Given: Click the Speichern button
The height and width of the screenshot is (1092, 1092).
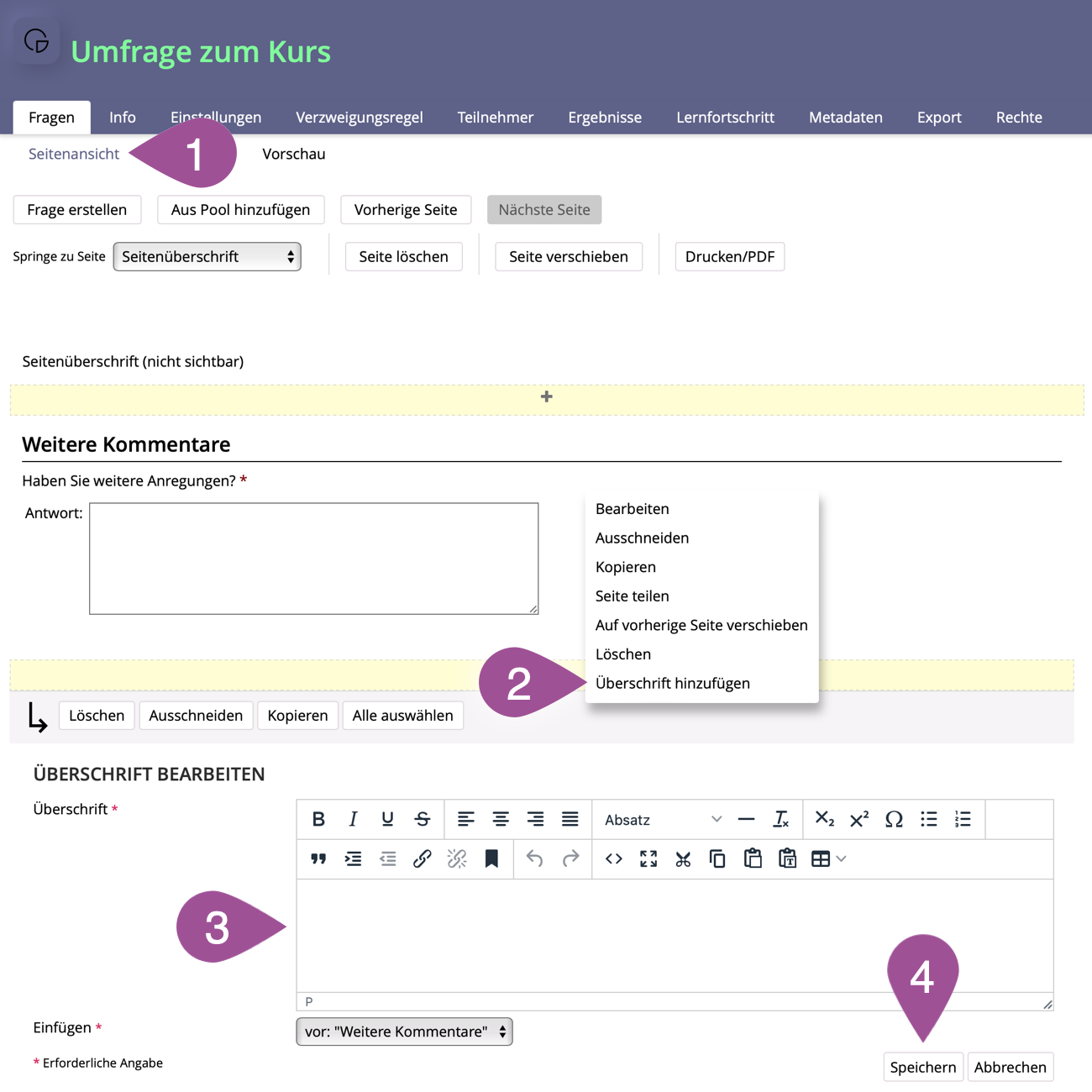Looking at the screenshot, I should coord(922,1067).
